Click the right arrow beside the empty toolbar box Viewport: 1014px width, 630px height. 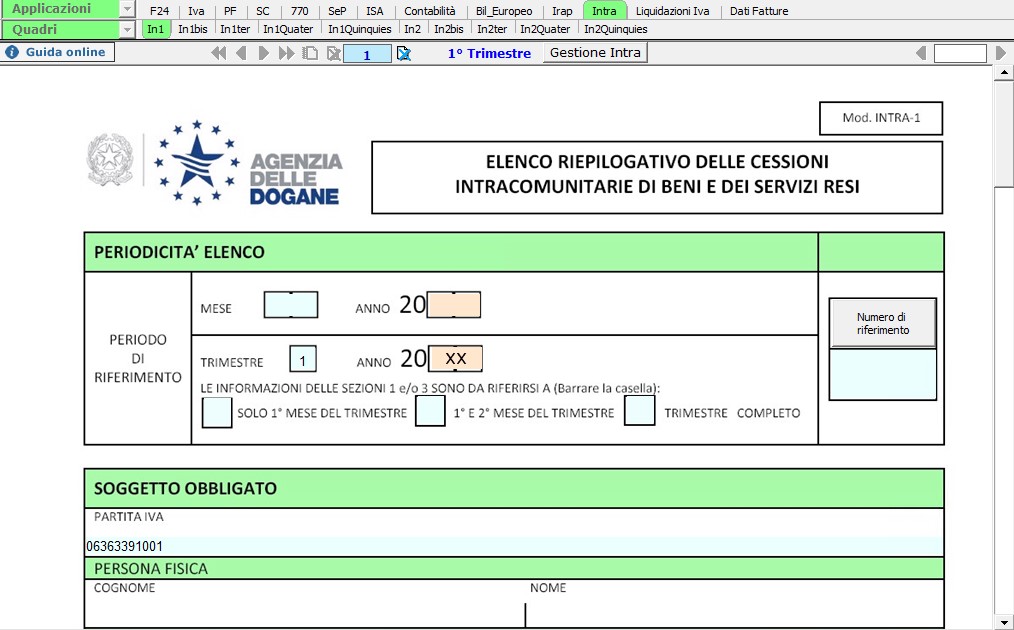click(1001, 53)
